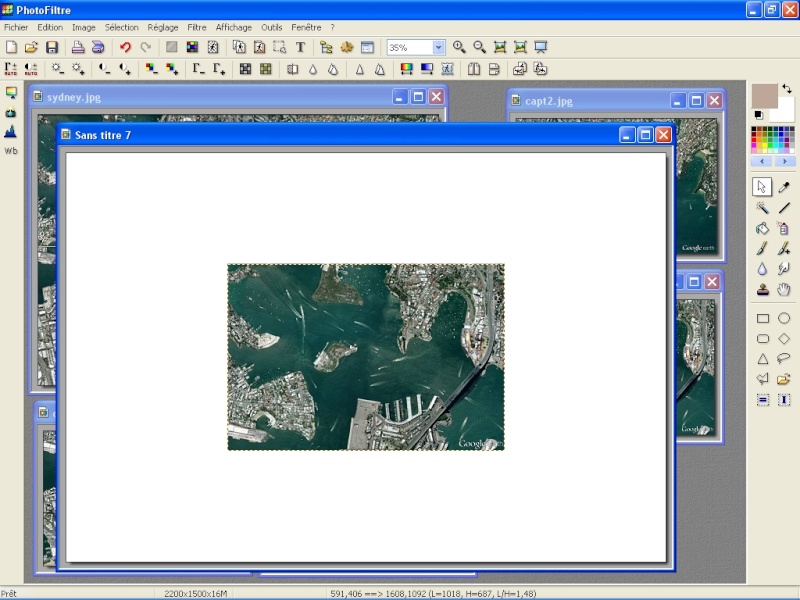Bring the capt2.jpg window to front
Viewport: 800px width, 600px height.
click(592, 101)
